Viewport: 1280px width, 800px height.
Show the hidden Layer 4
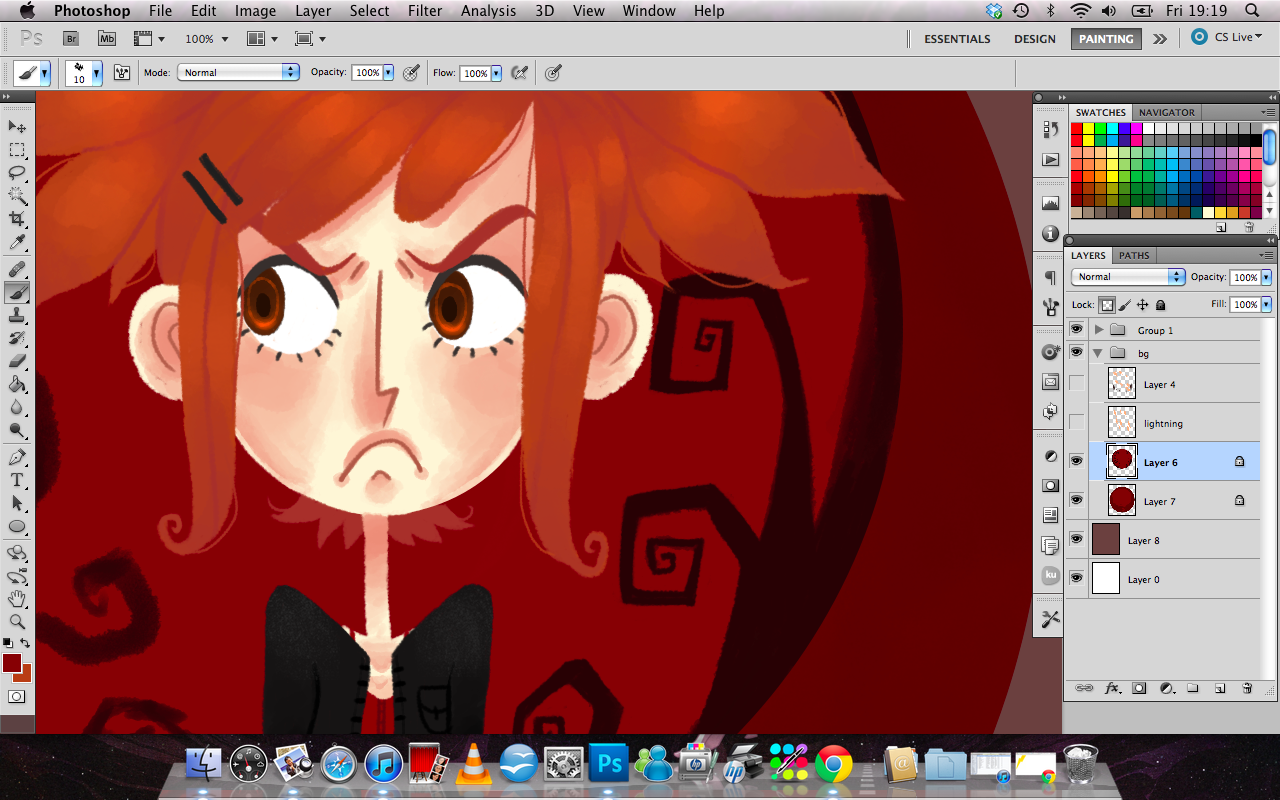(1076, 384)
